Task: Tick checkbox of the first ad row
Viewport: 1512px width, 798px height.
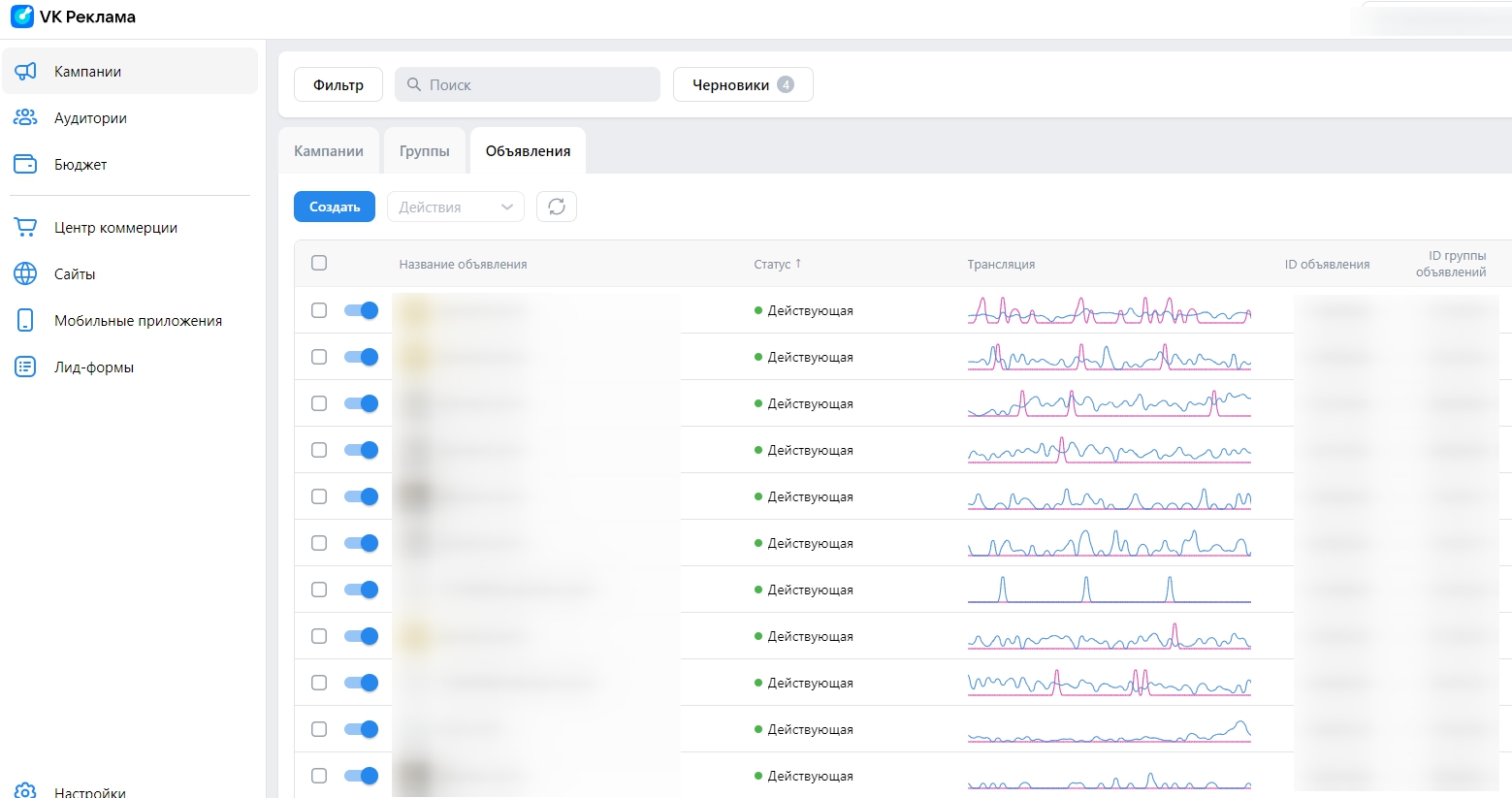Action: coord(319,310)
